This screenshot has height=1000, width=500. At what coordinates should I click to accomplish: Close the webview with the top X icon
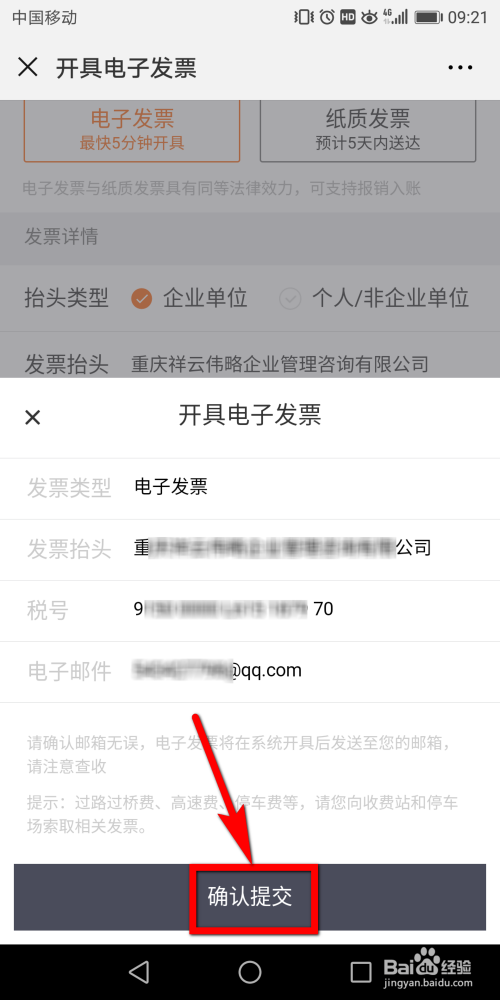click(x=28, y=67)
